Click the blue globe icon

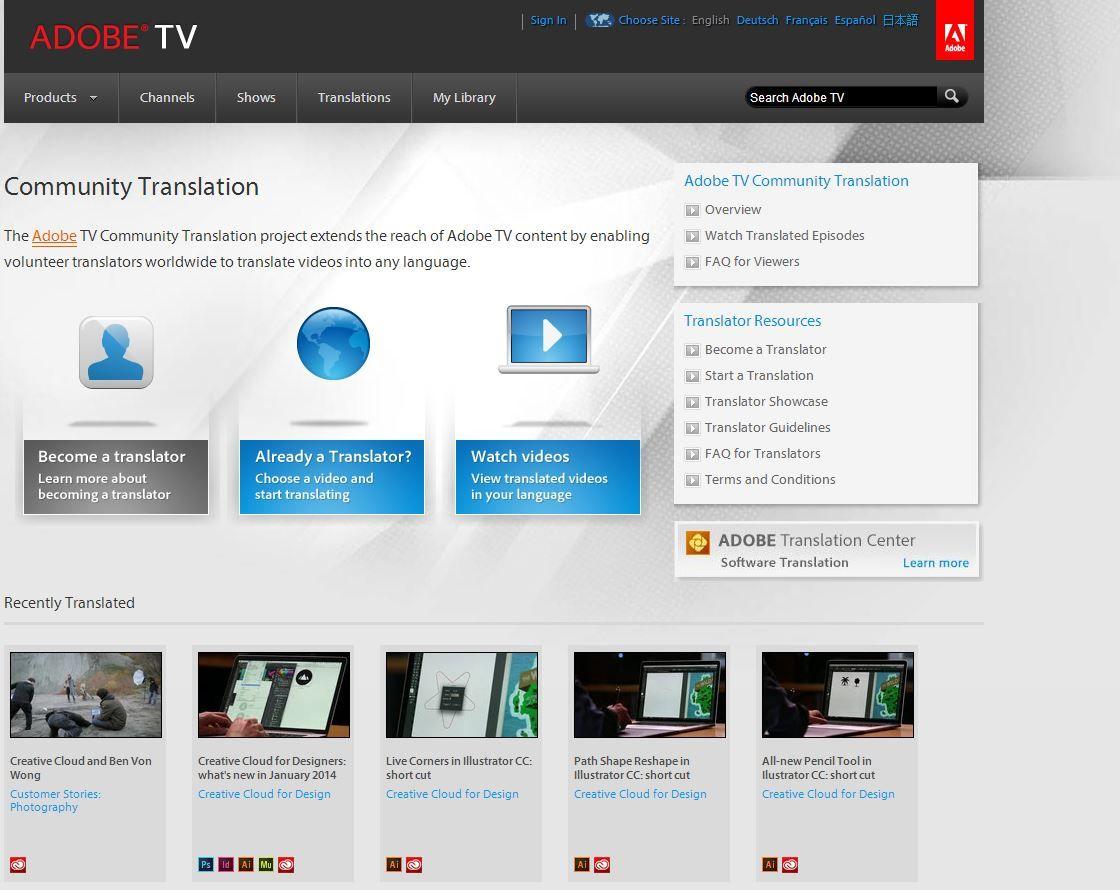pyautogui.click(x=333, y=344)
